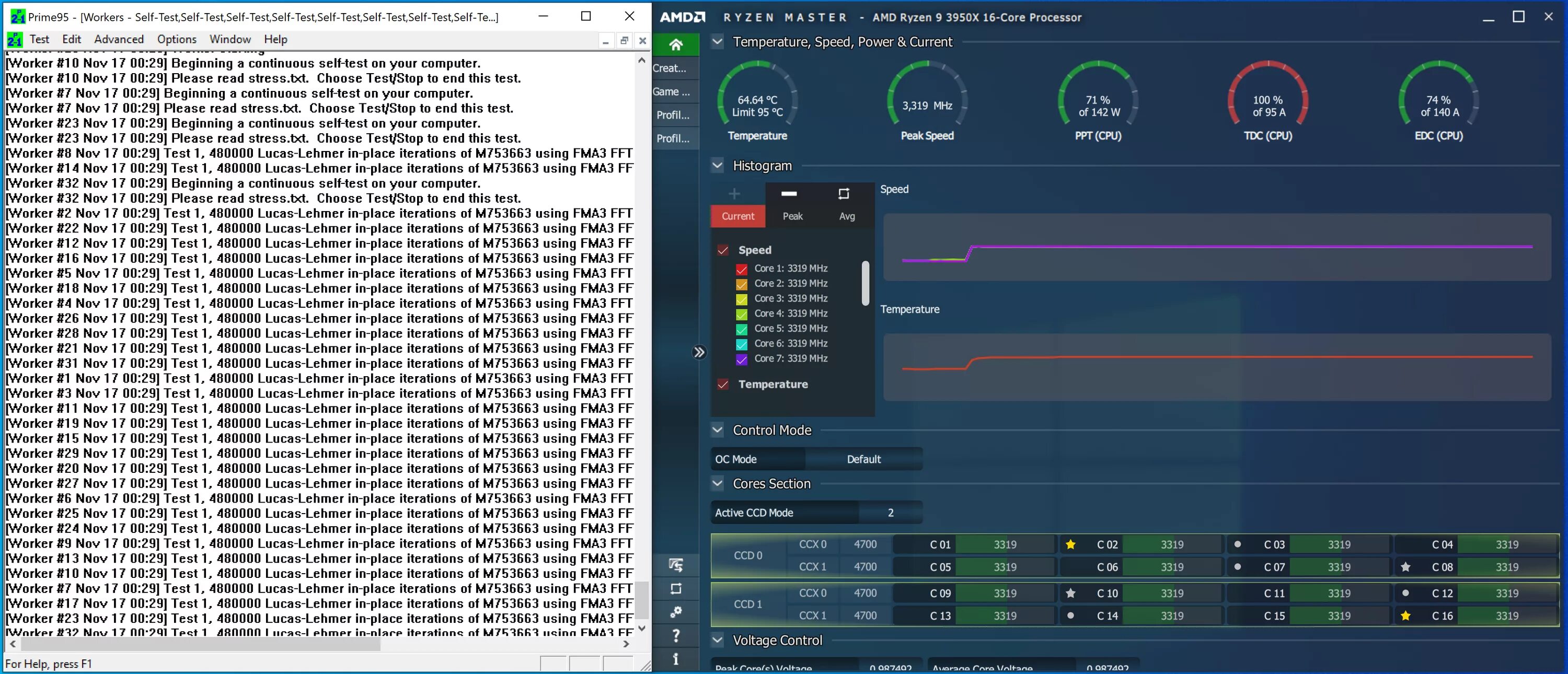Image resolution: width=1568 pixels, height=674 pixels.
Task: Open Prime95 Edit menu
Action: coord(71,39)
